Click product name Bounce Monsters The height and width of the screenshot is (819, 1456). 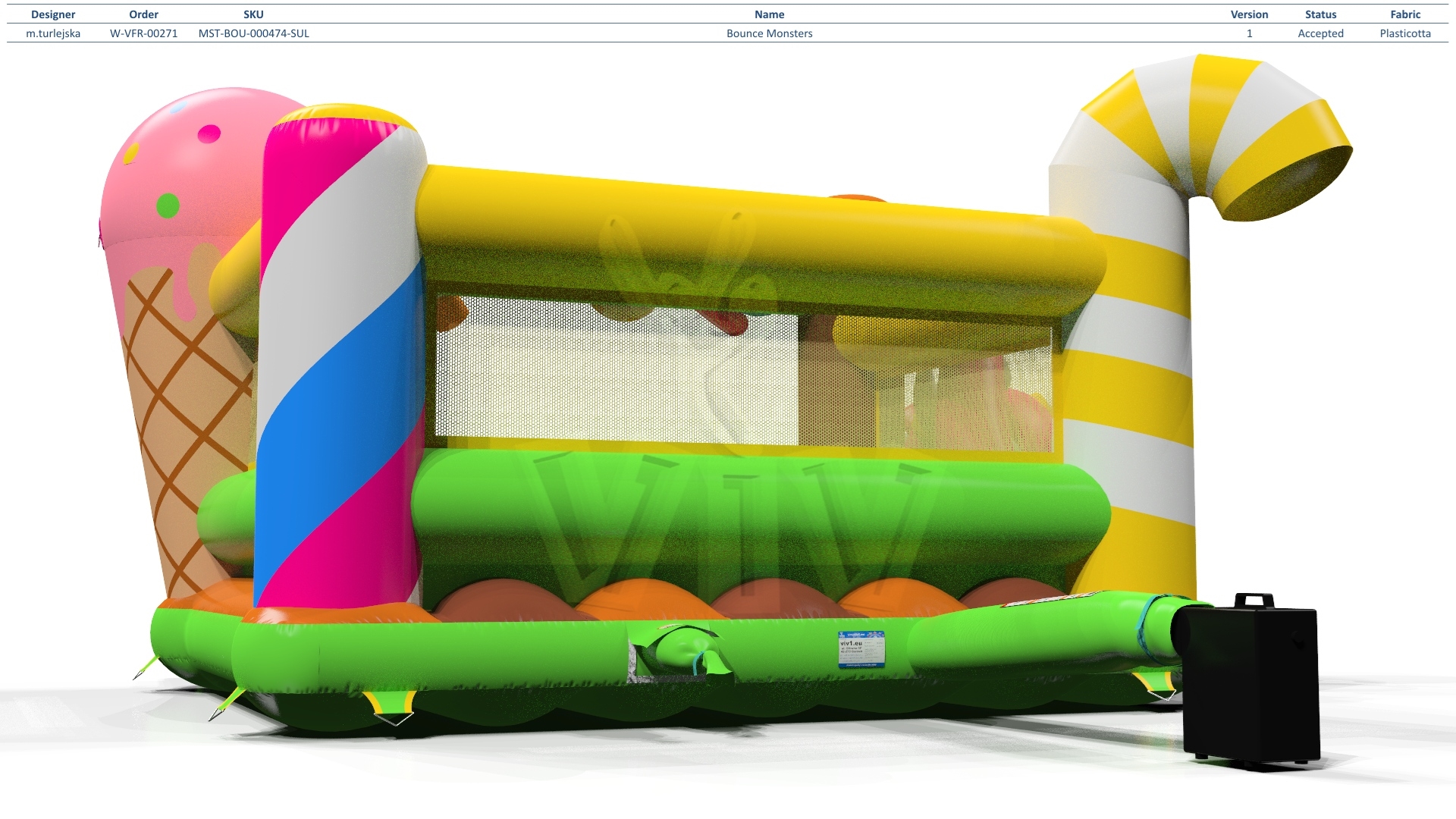coord(769,33)
